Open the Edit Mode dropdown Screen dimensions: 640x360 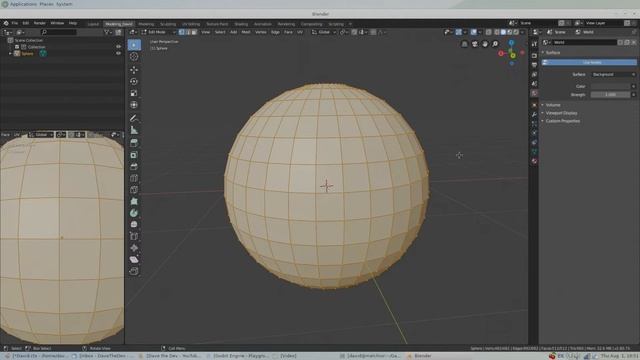tap(159, 32)
